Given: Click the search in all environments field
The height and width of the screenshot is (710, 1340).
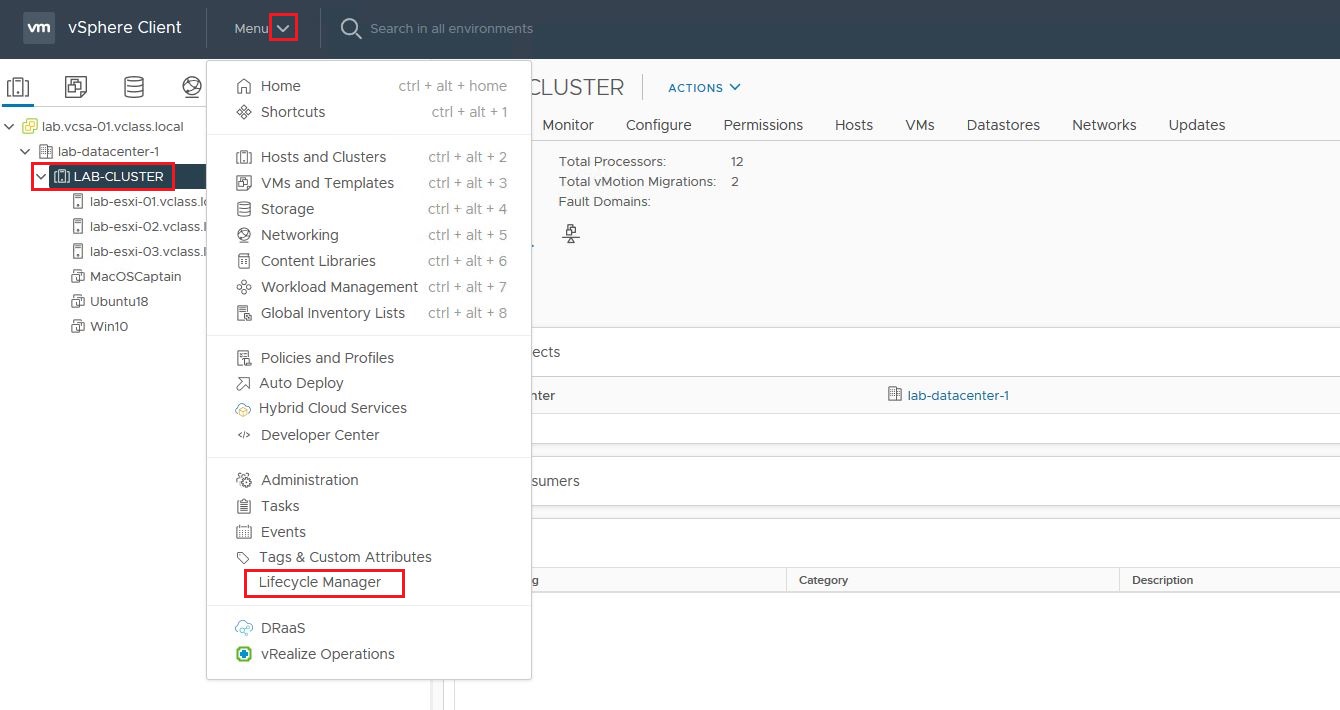Looking at the screenshot, I should tap(451, 28).
